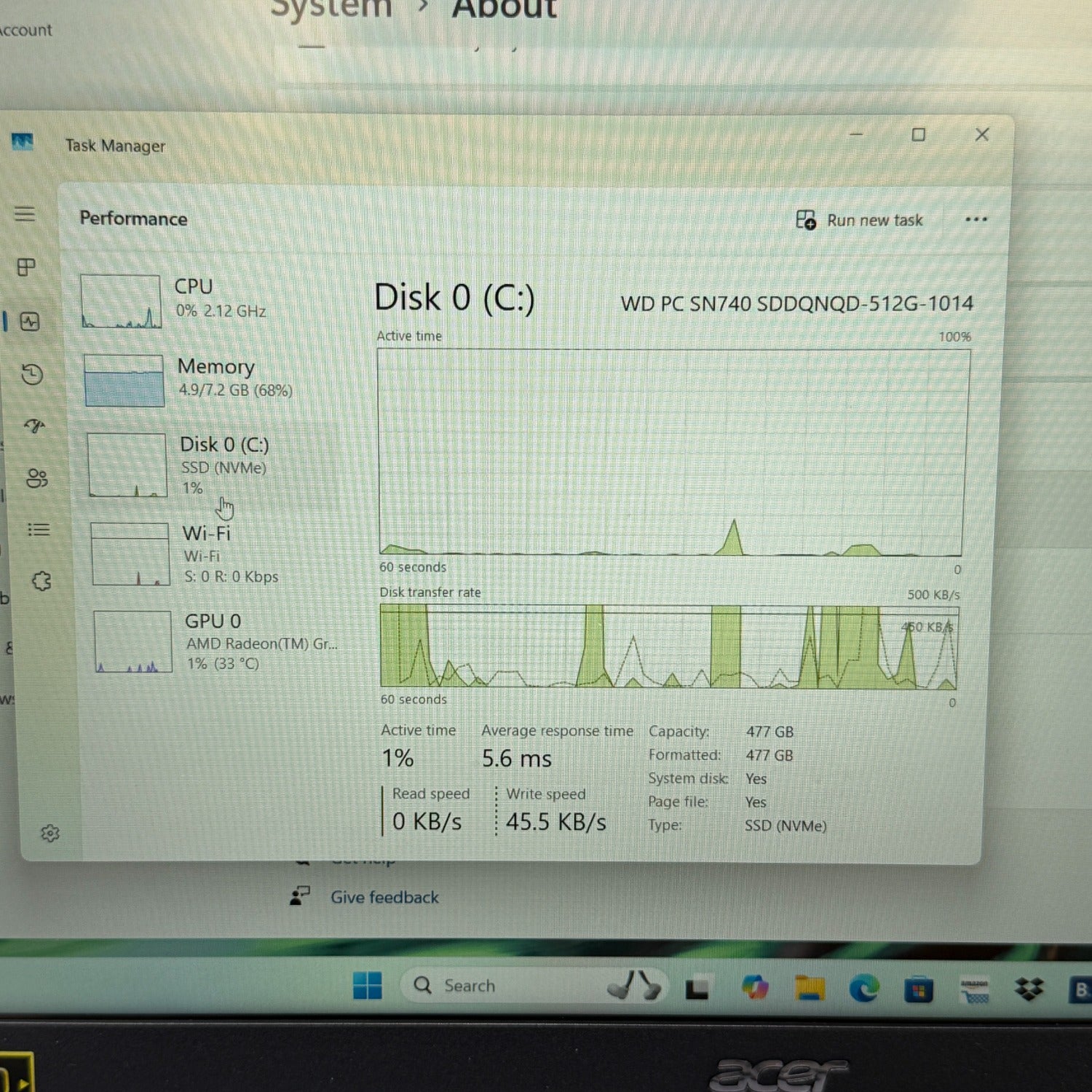Select the GPU 0 performance entry
Viewport: 1092px width, 1092px height.
[x=213, y=641]
